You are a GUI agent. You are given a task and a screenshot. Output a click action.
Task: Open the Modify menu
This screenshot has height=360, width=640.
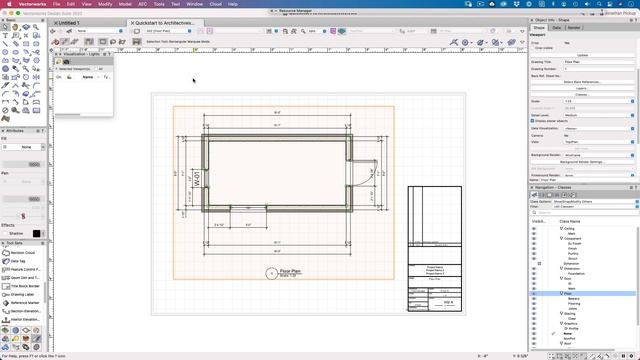coord(105,4)
